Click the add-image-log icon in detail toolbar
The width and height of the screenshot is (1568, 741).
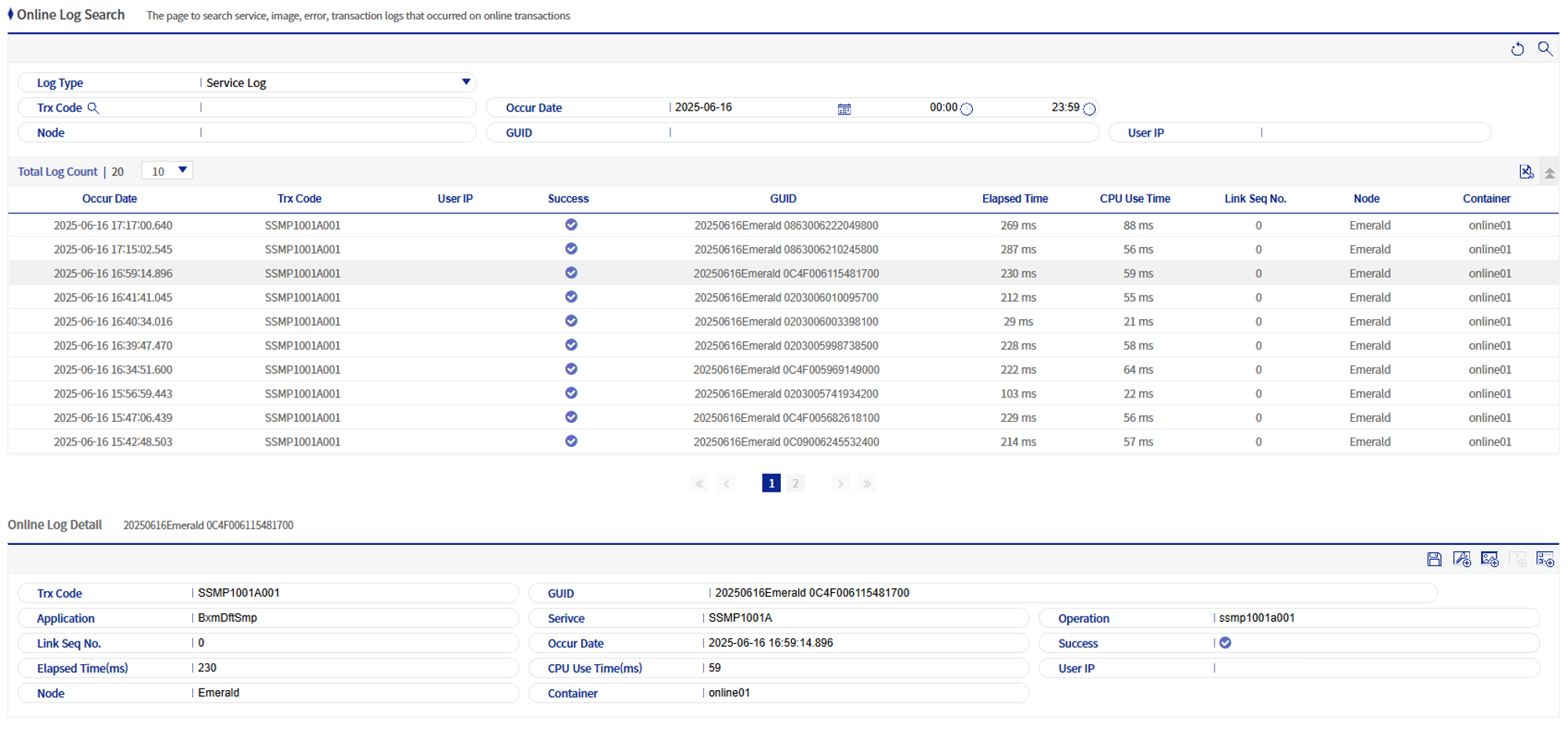click(1490, 559)
